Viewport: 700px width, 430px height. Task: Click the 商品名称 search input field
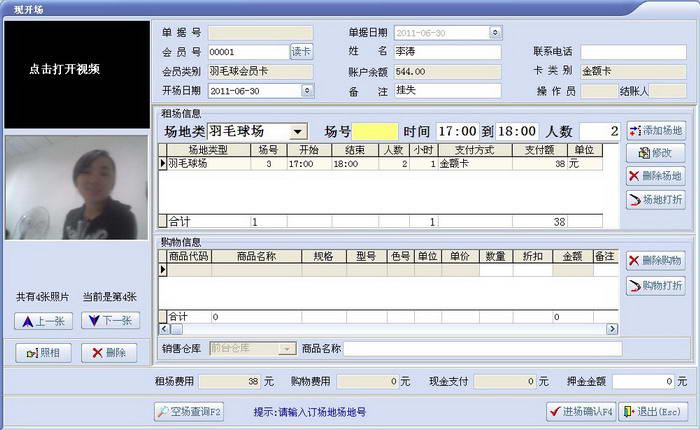482,349
